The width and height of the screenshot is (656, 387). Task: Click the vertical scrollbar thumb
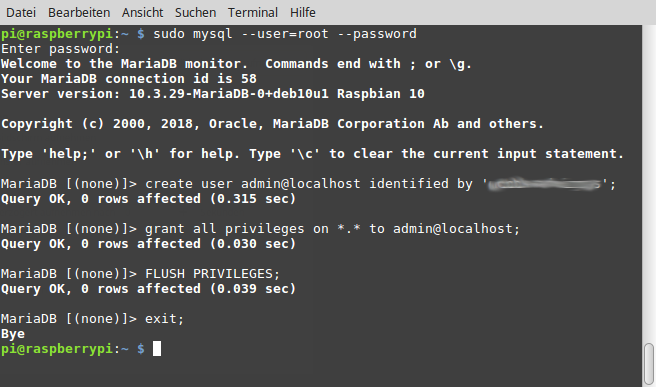648,363
